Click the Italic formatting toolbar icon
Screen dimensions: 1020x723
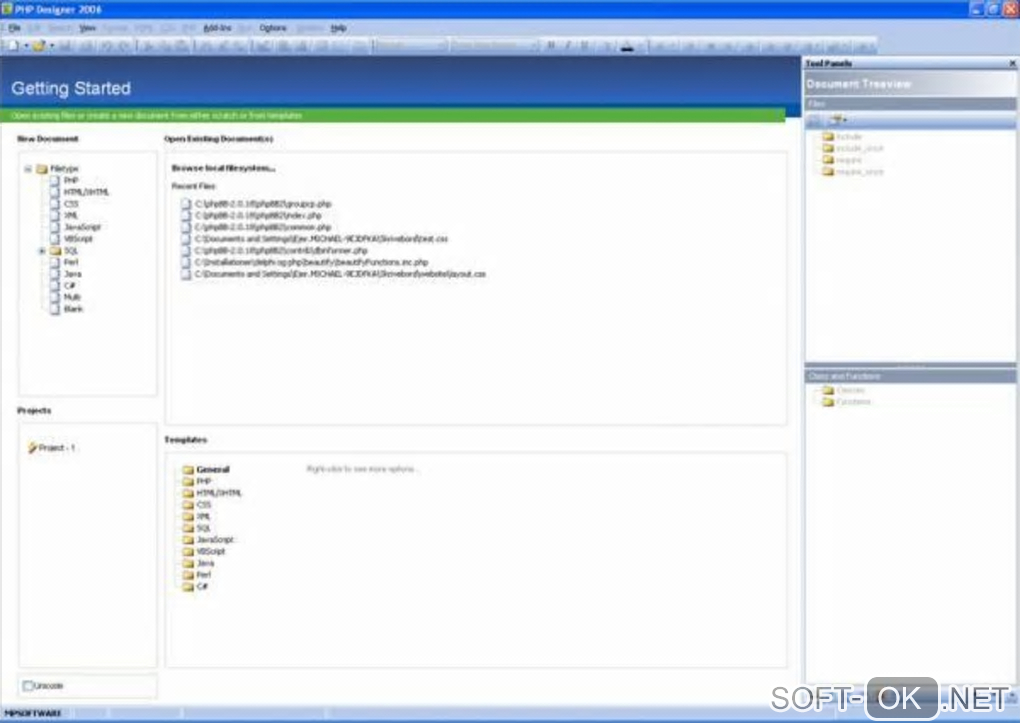[x=568, y=46]
